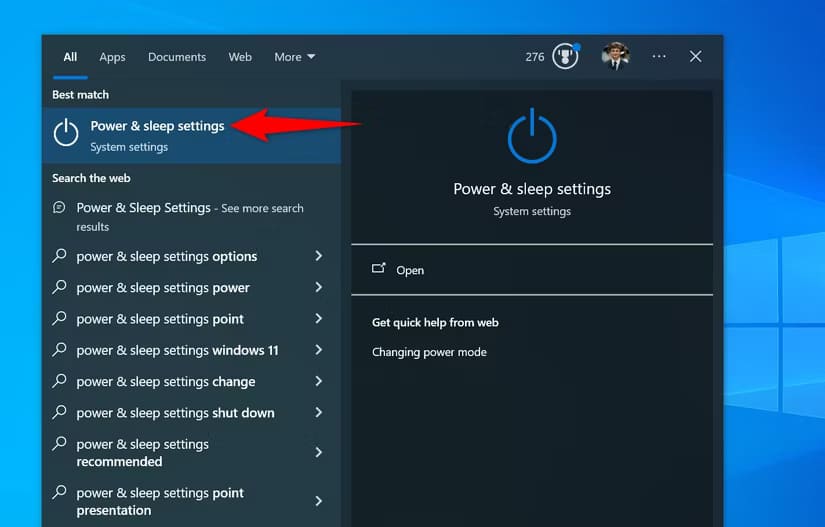Viewport: 825px width, 527px height.
Task: Select 'power & sleep settings shut down' text
Action: coord(175,413)
